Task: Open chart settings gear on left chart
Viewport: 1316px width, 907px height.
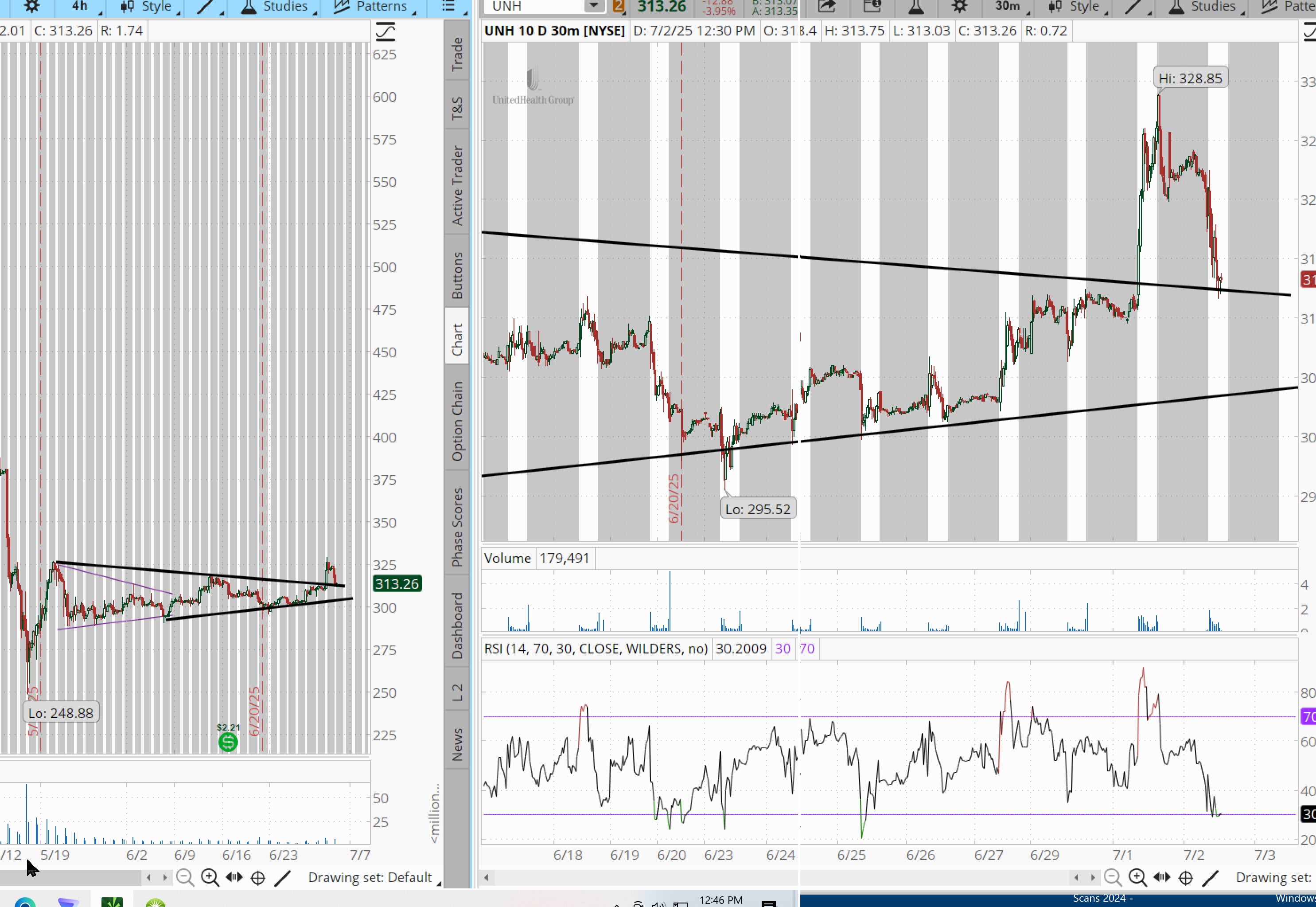Action: pos(32,6)
